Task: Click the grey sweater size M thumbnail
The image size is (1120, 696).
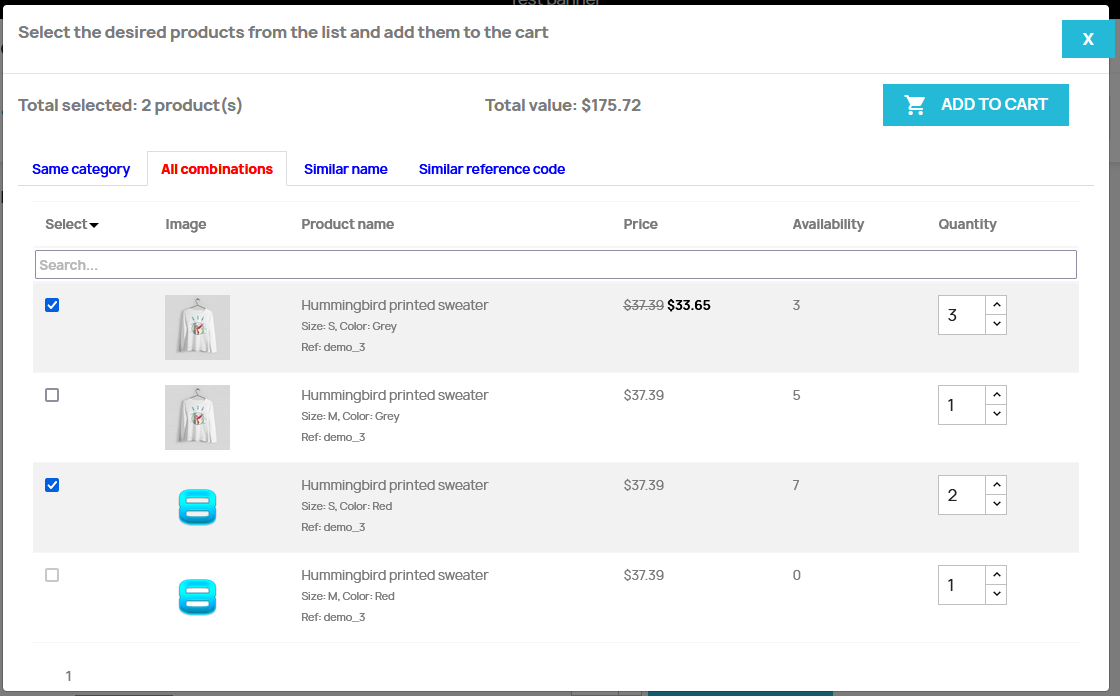Action: [x=197, y=417]
